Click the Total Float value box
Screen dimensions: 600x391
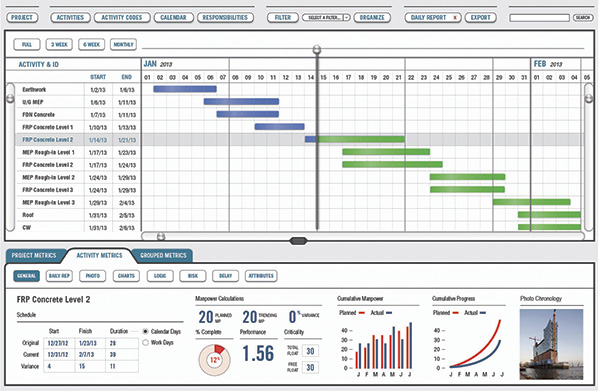[x=310, y=351]
